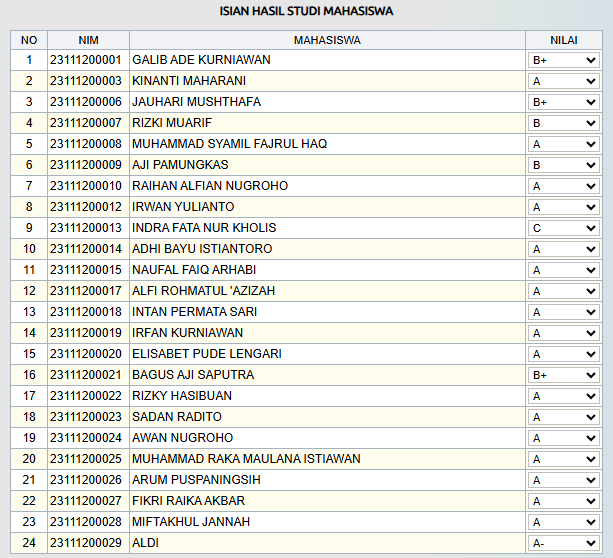Open grade dropdown for Fikri Raika Akbar
Viewport: 613px width, 558px height.
pos(563,501)
